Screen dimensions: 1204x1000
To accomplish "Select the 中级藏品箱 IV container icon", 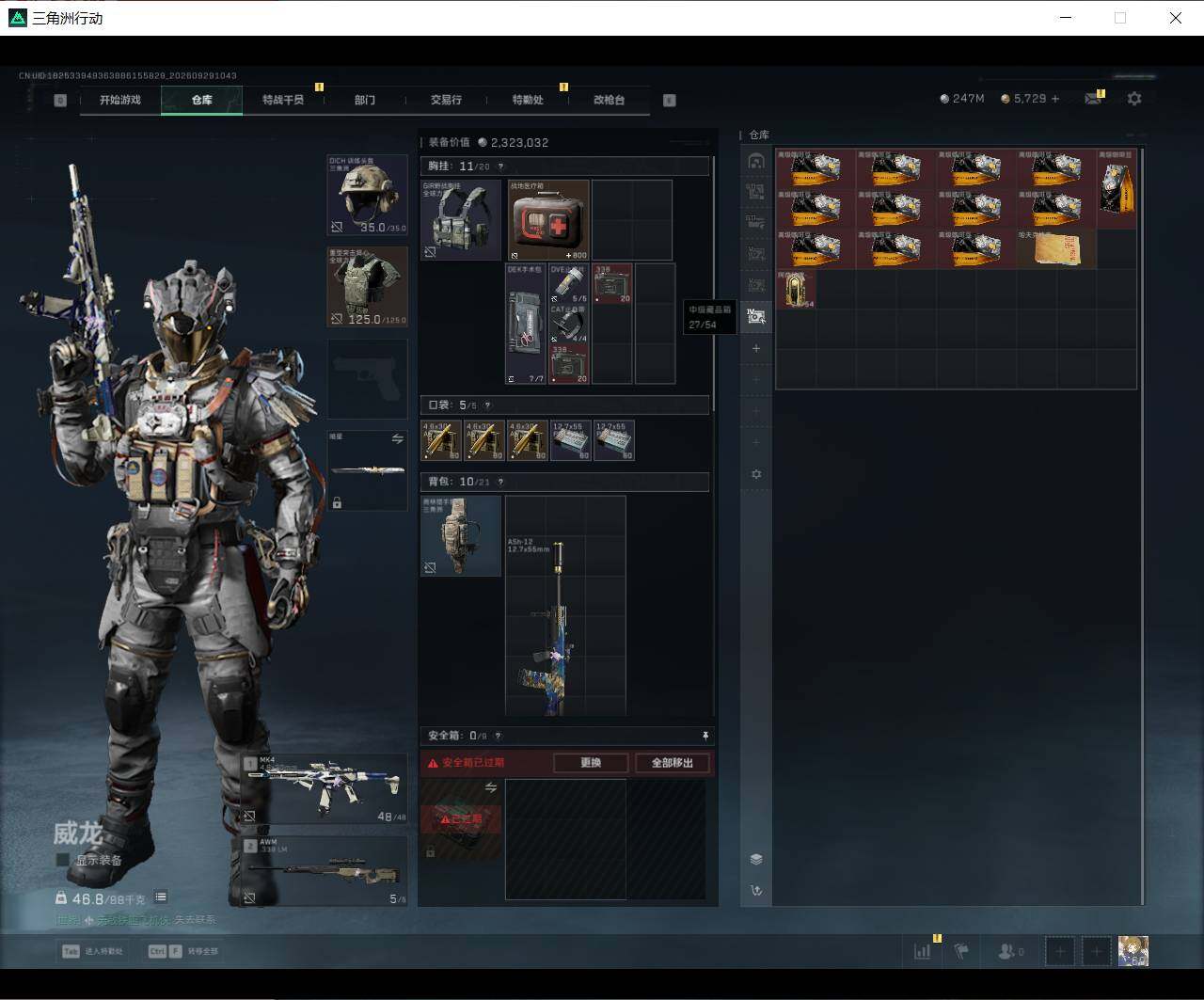I will click(755, 317).
